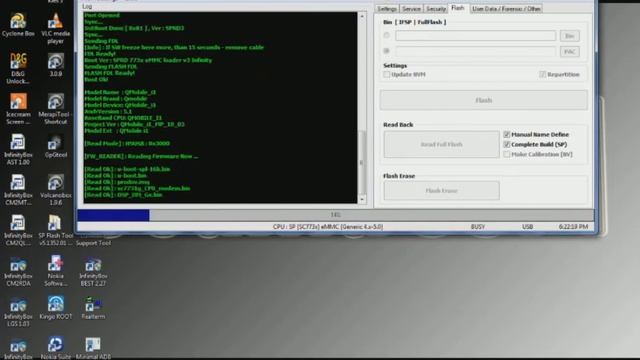
Task: Select the Flash tab
Action: 458,8
